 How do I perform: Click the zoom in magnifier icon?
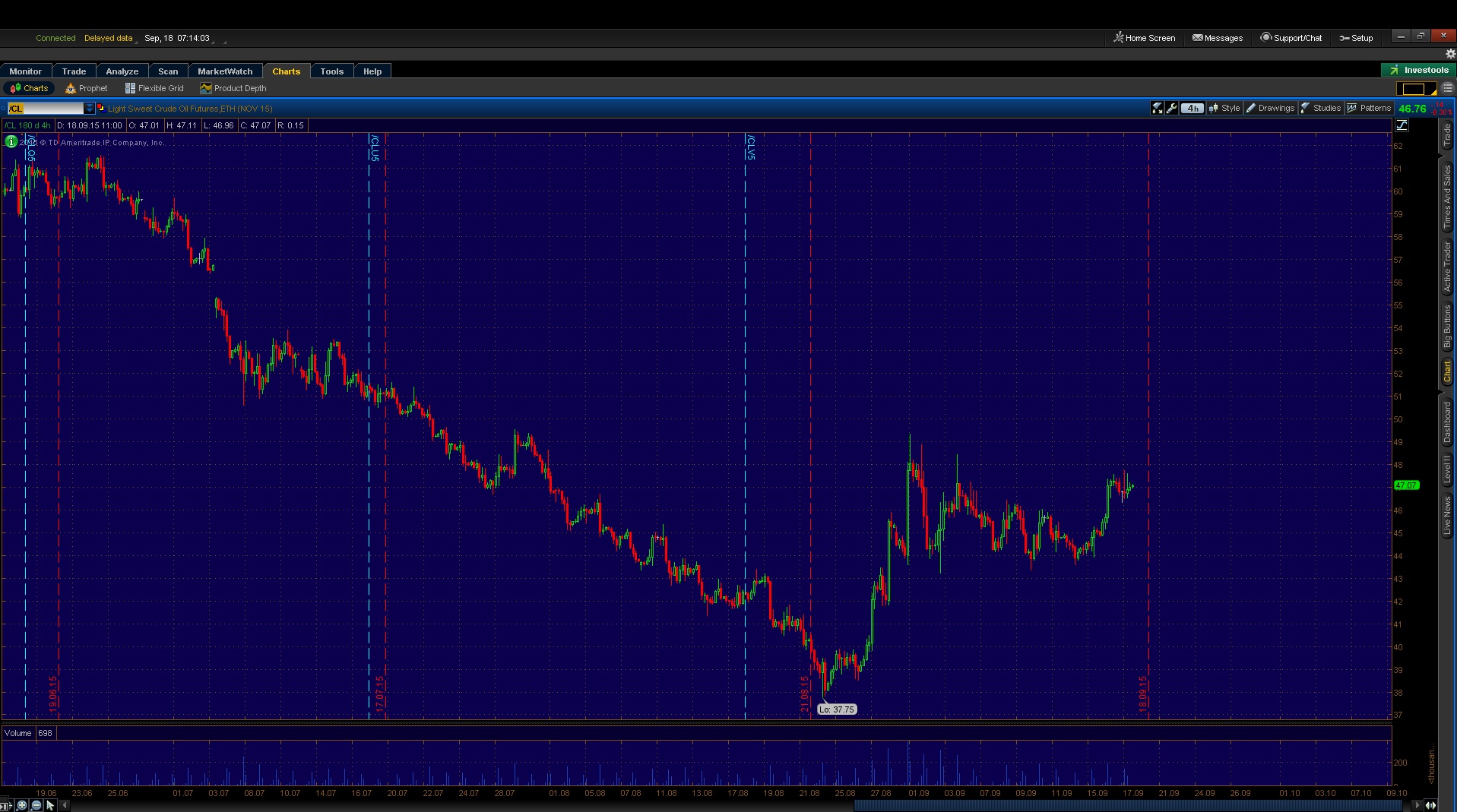tap(22, 805)
